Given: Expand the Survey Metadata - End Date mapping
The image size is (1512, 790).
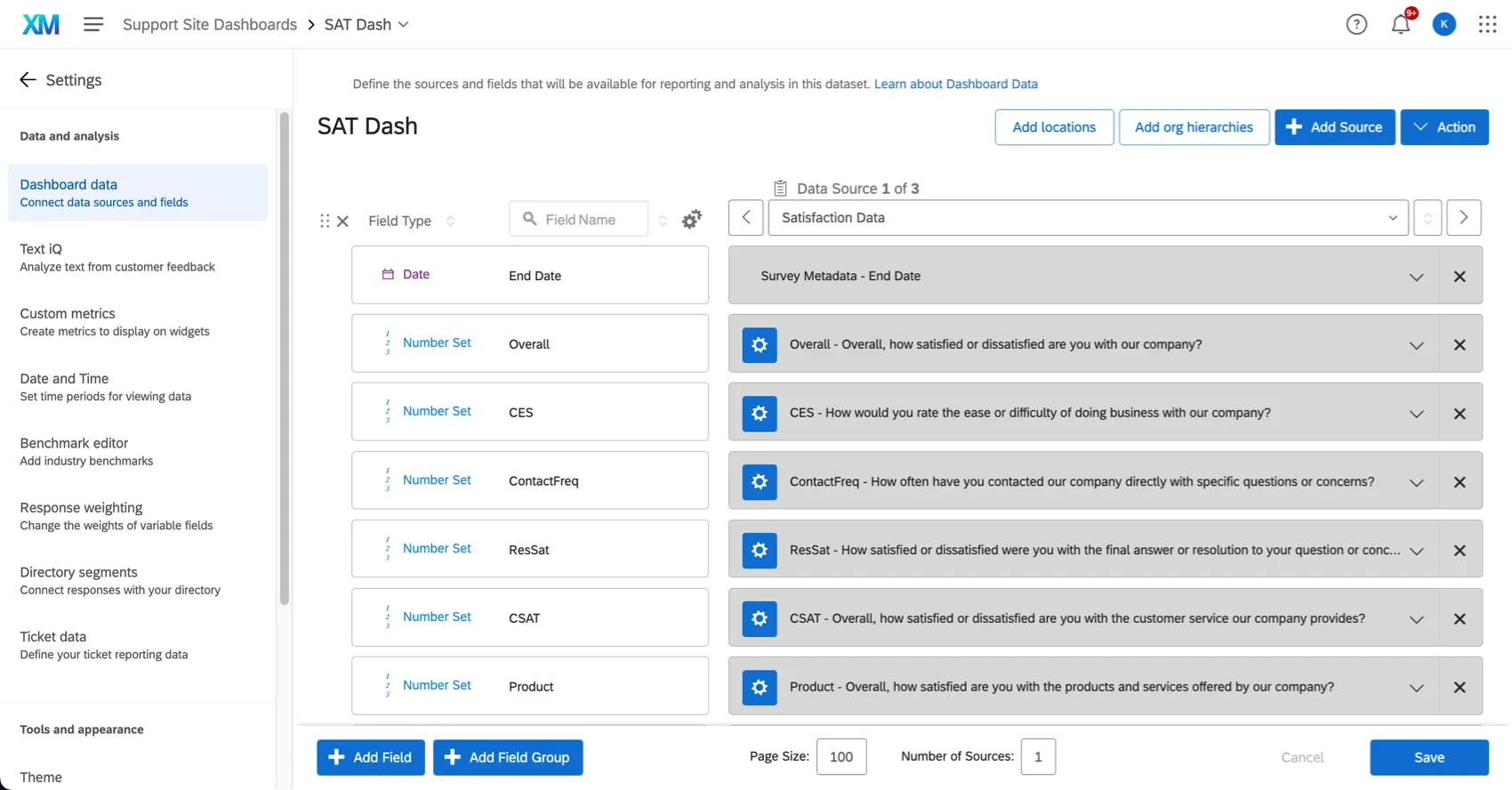Looking at the screenshot, I should pos(1416,277).
